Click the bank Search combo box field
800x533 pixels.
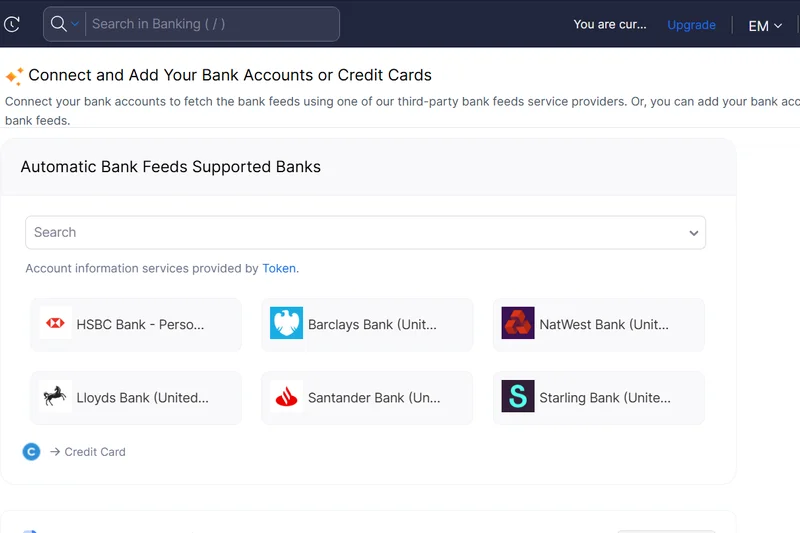(x=355, y=233)
